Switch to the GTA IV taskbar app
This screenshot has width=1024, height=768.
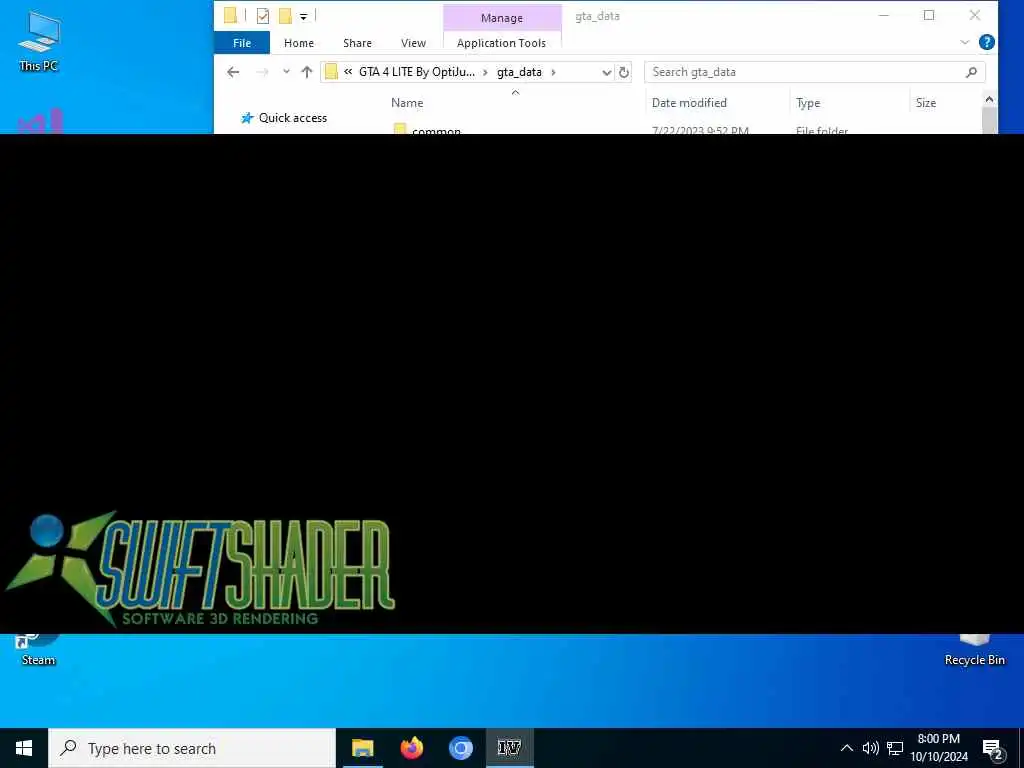tap(509, 748)
